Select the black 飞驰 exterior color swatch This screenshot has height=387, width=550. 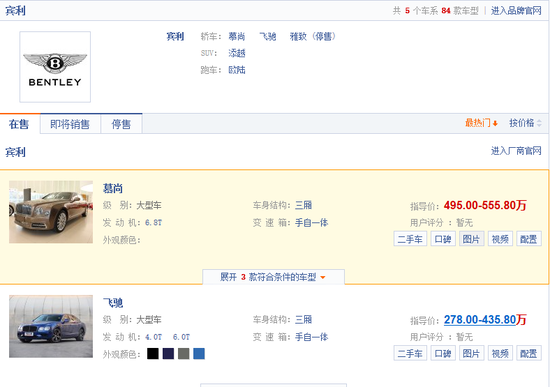pyautogui.click(x=153, y=354)
